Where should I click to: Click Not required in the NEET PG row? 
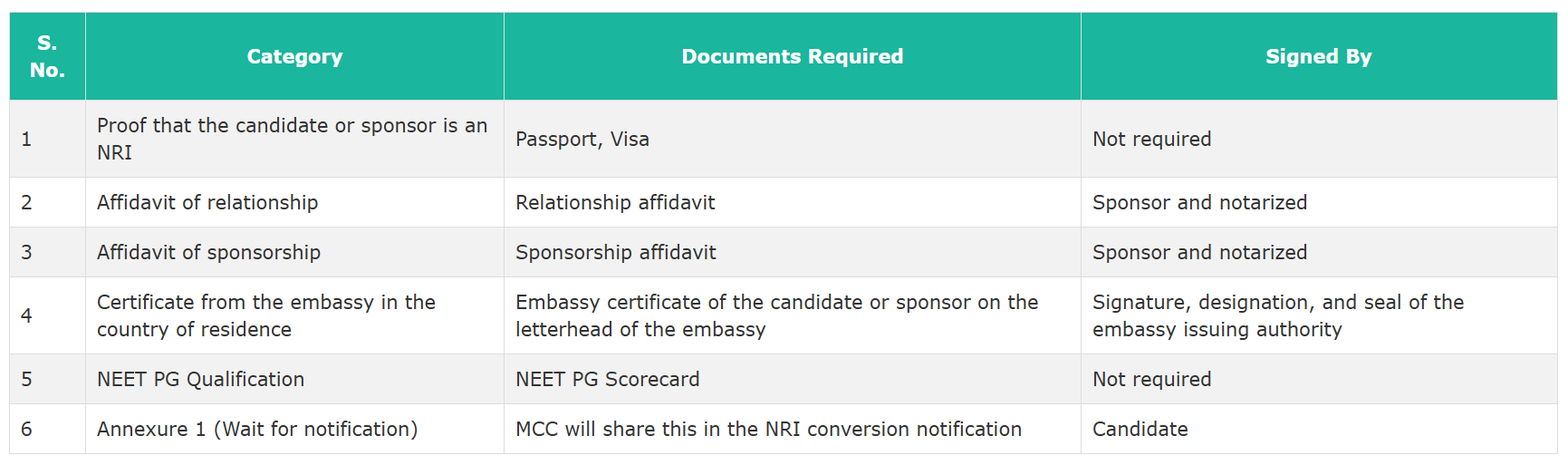(1151, 379)
